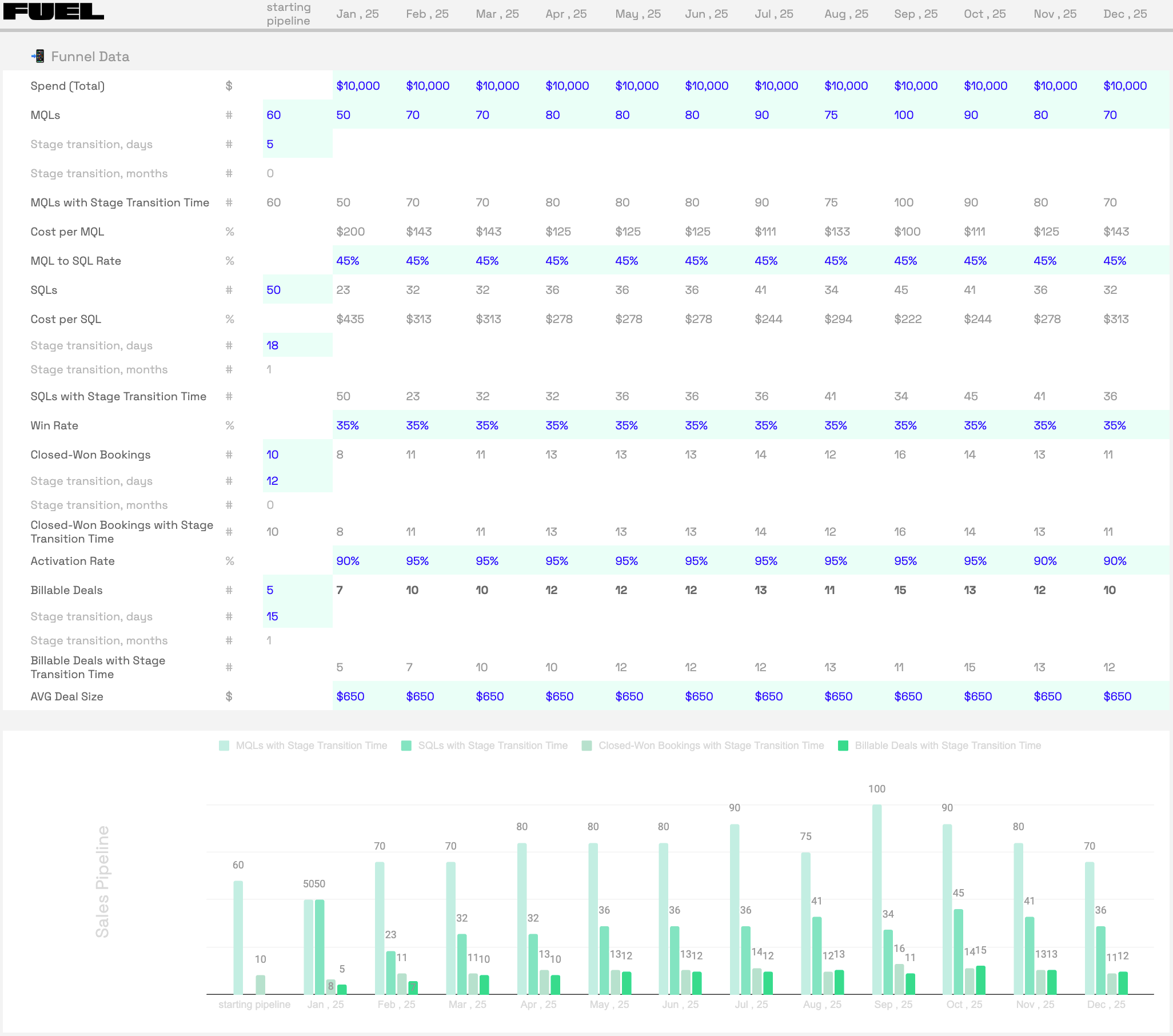
Task: Select Sep 25 MQLs value 100
Action: tap(903, 115)
